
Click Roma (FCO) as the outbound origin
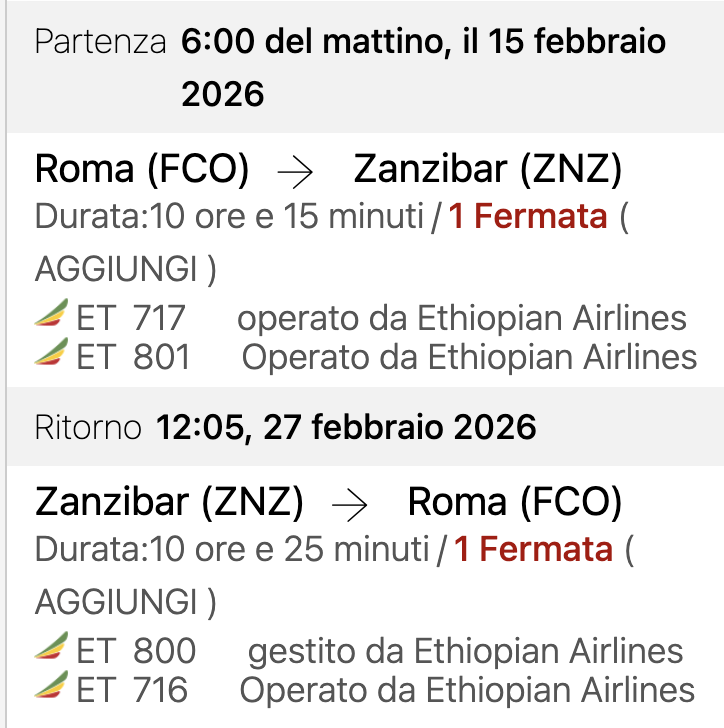tap(142, 170)
